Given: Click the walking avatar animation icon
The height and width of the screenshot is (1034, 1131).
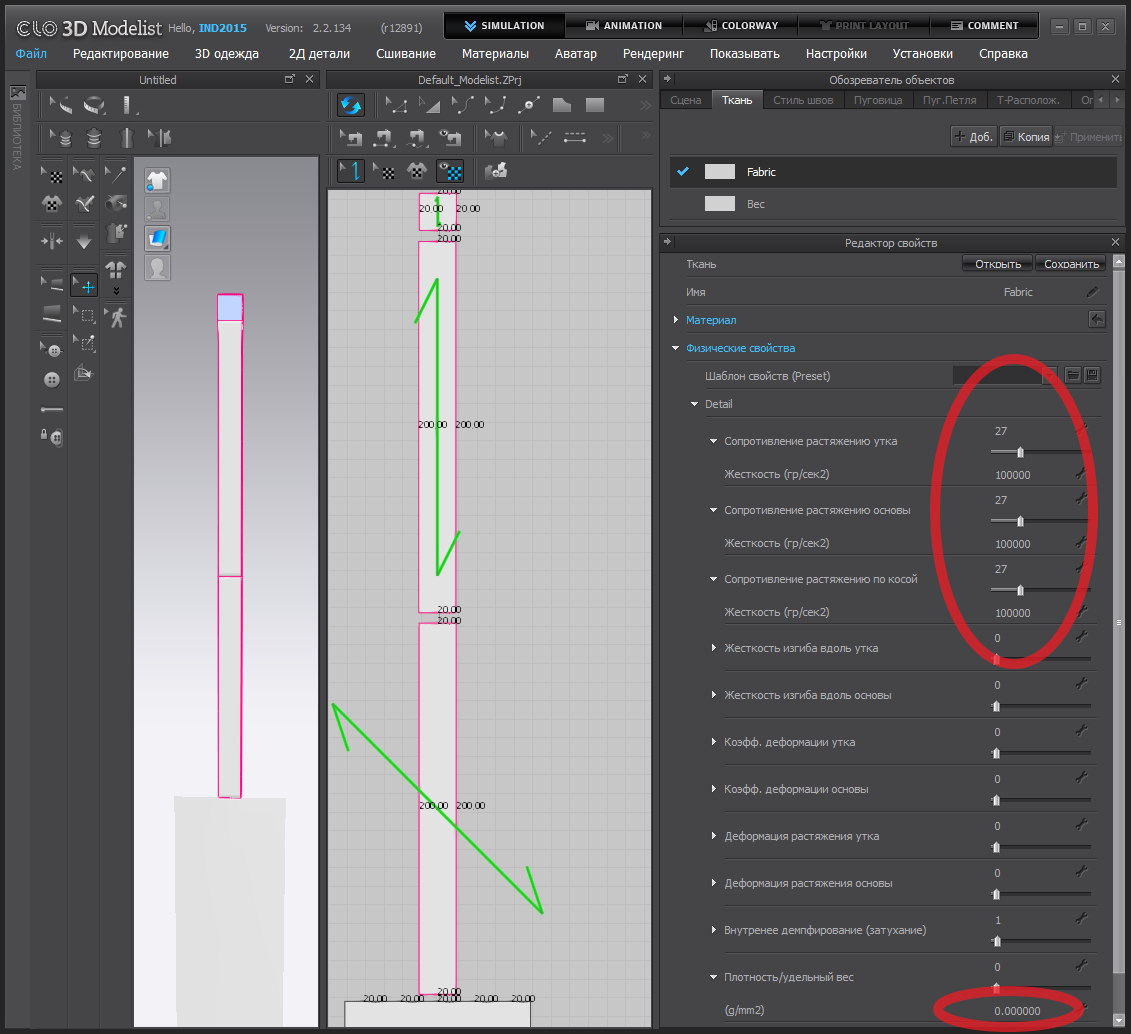Looking at the screenshot, I should pos(118,317).
